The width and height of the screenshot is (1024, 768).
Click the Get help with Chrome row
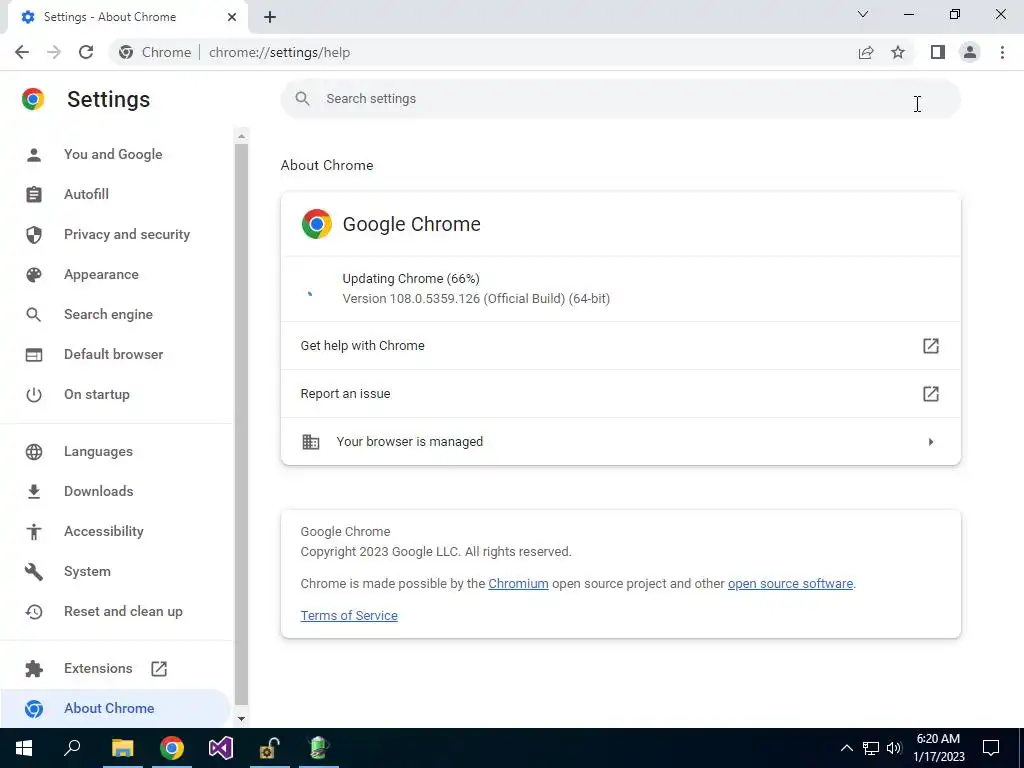620,345
